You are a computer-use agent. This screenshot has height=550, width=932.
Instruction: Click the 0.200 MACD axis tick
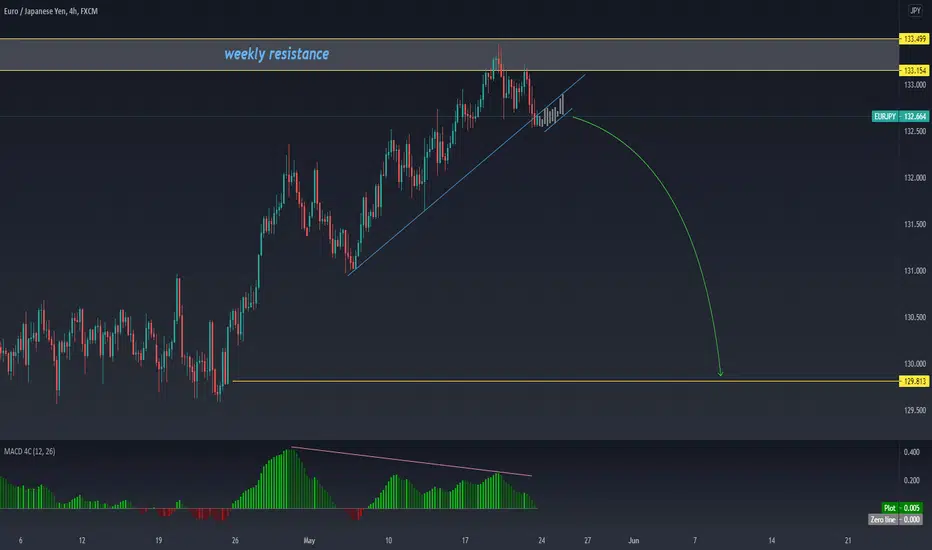click(x=912, y=480)
